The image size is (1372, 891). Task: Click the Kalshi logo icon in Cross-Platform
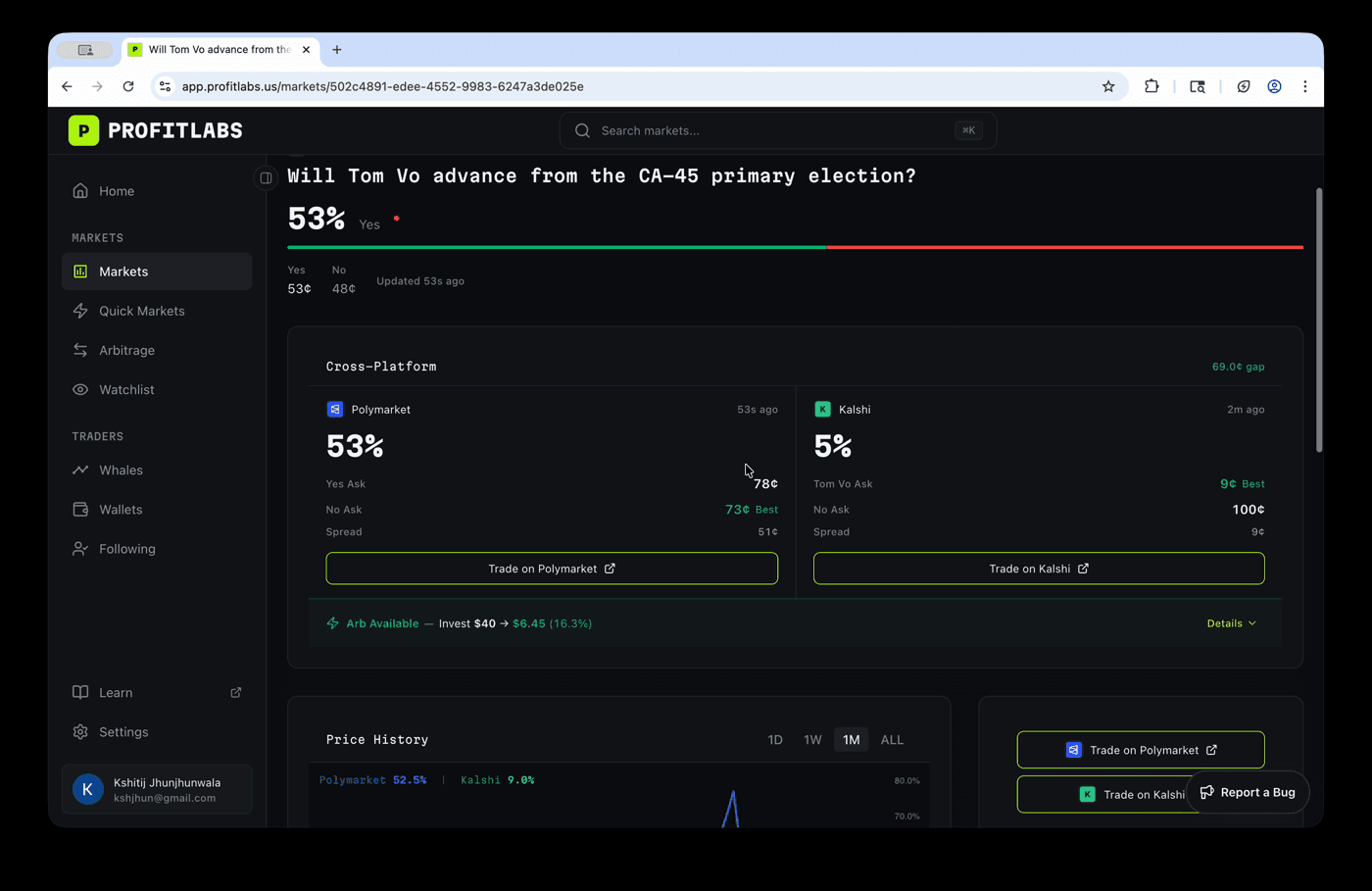[822, 410]
